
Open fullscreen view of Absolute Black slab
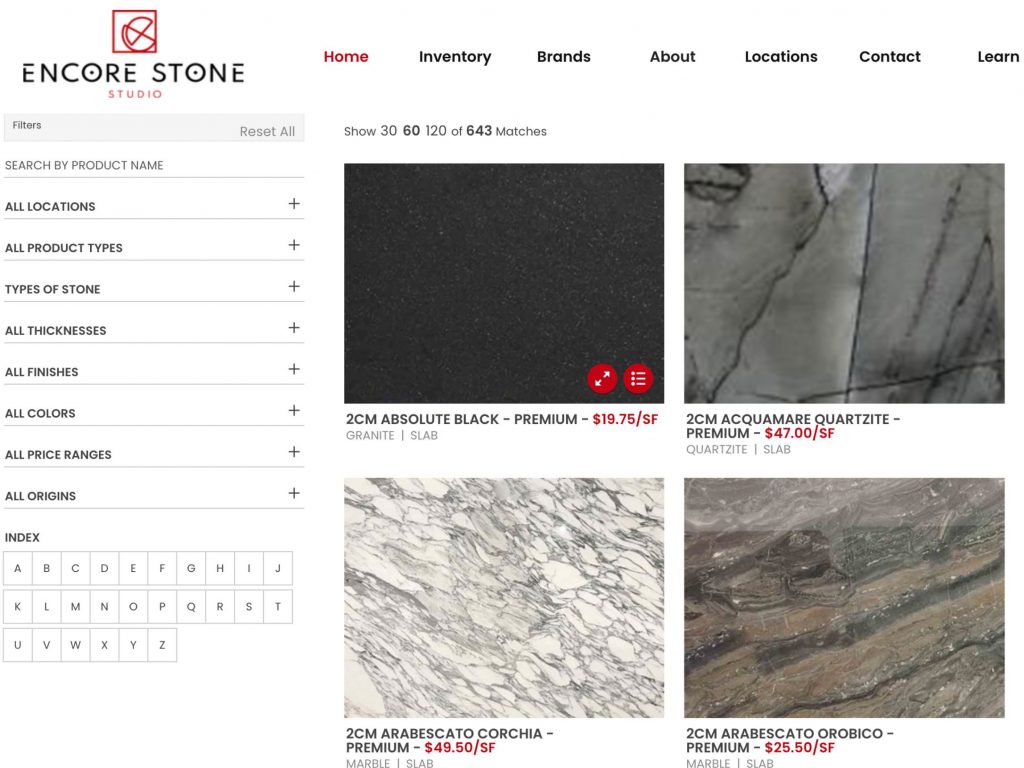pos(602,378)
